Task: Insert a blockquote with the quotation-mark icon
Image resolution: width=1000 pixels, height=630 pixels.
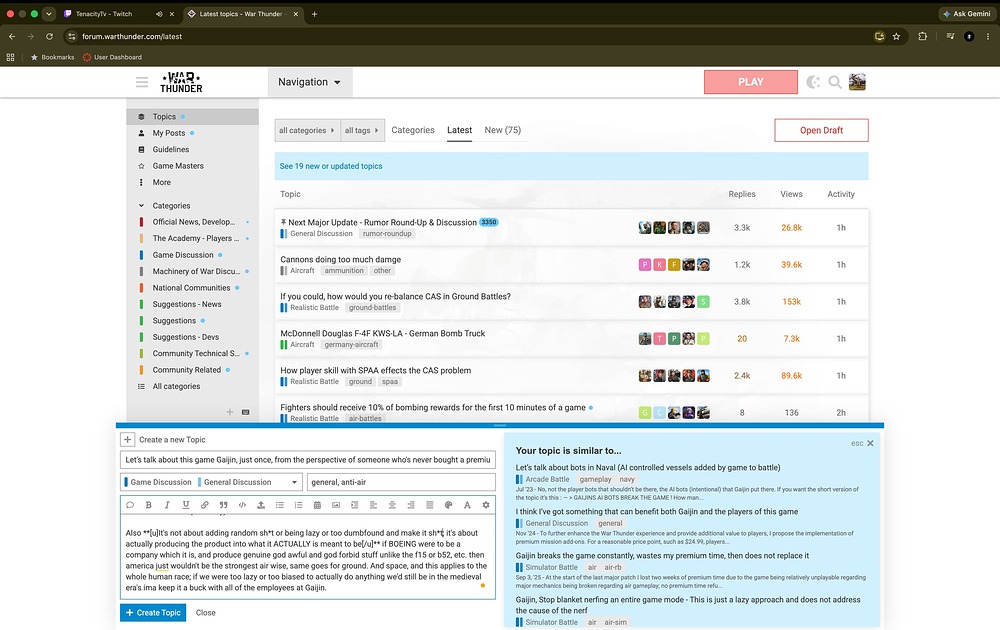Action: tap(223, 504)
